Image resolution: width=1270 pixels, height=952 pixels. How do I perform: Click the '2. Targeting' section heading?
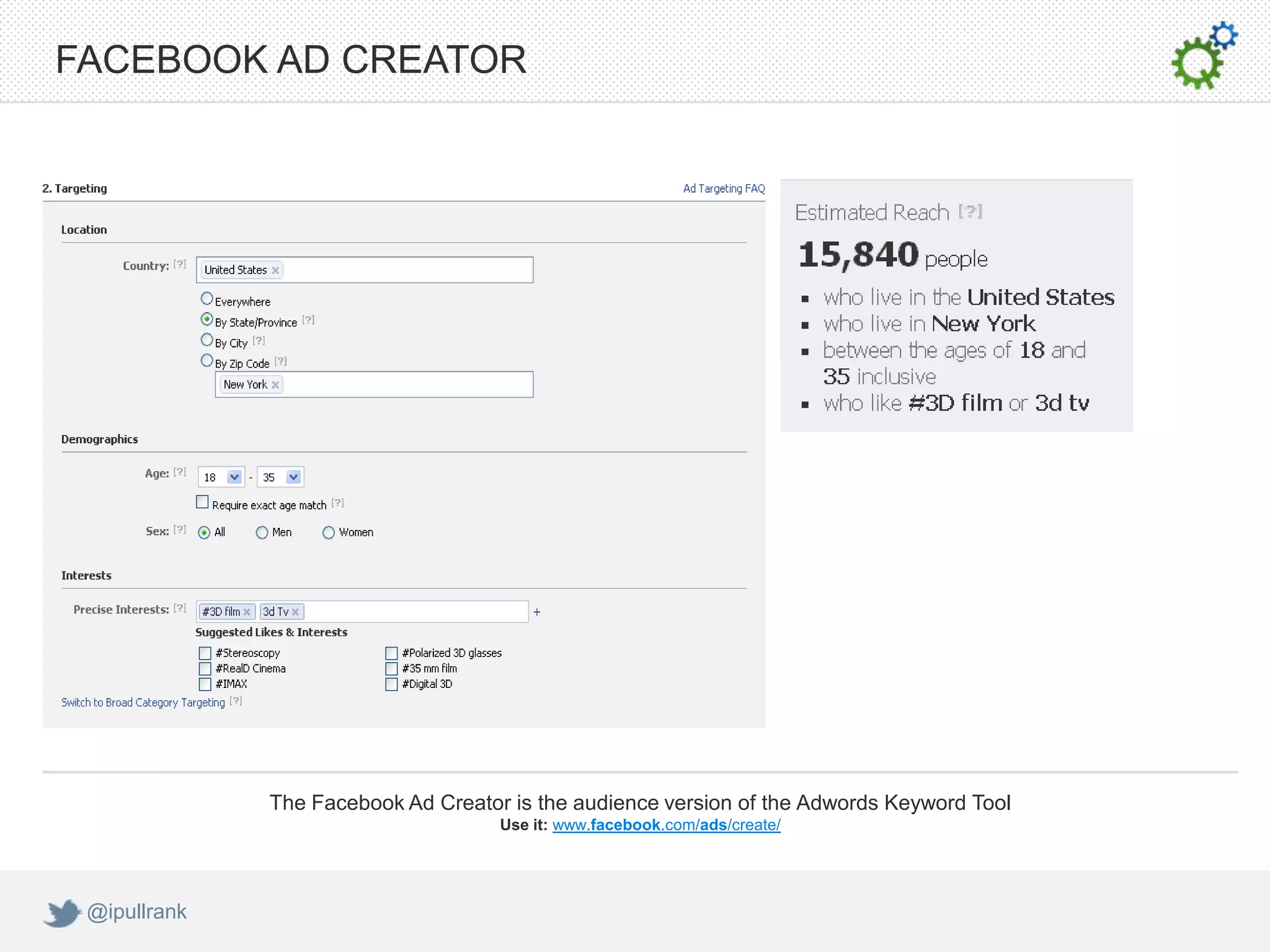click(x=74, y=188)
